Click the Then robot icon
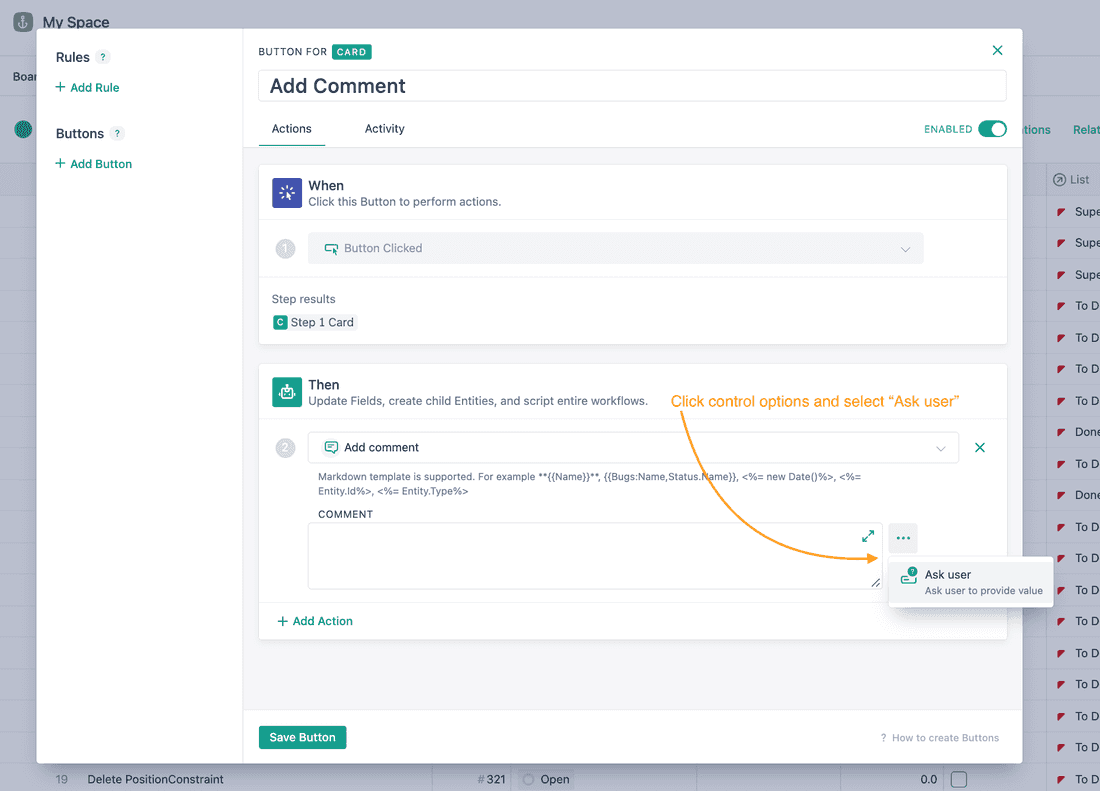 (287, 392)
